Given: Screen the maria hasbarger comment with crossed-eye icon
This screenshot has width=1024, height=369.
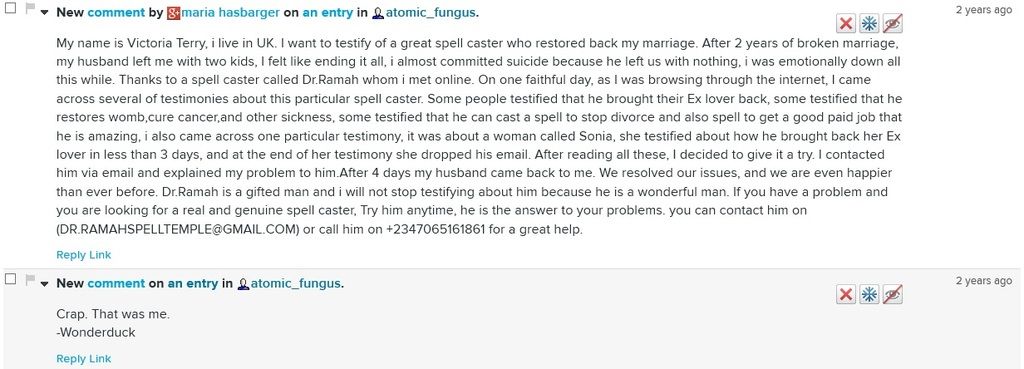Looking at the screenshot, I should pos(892,24).
